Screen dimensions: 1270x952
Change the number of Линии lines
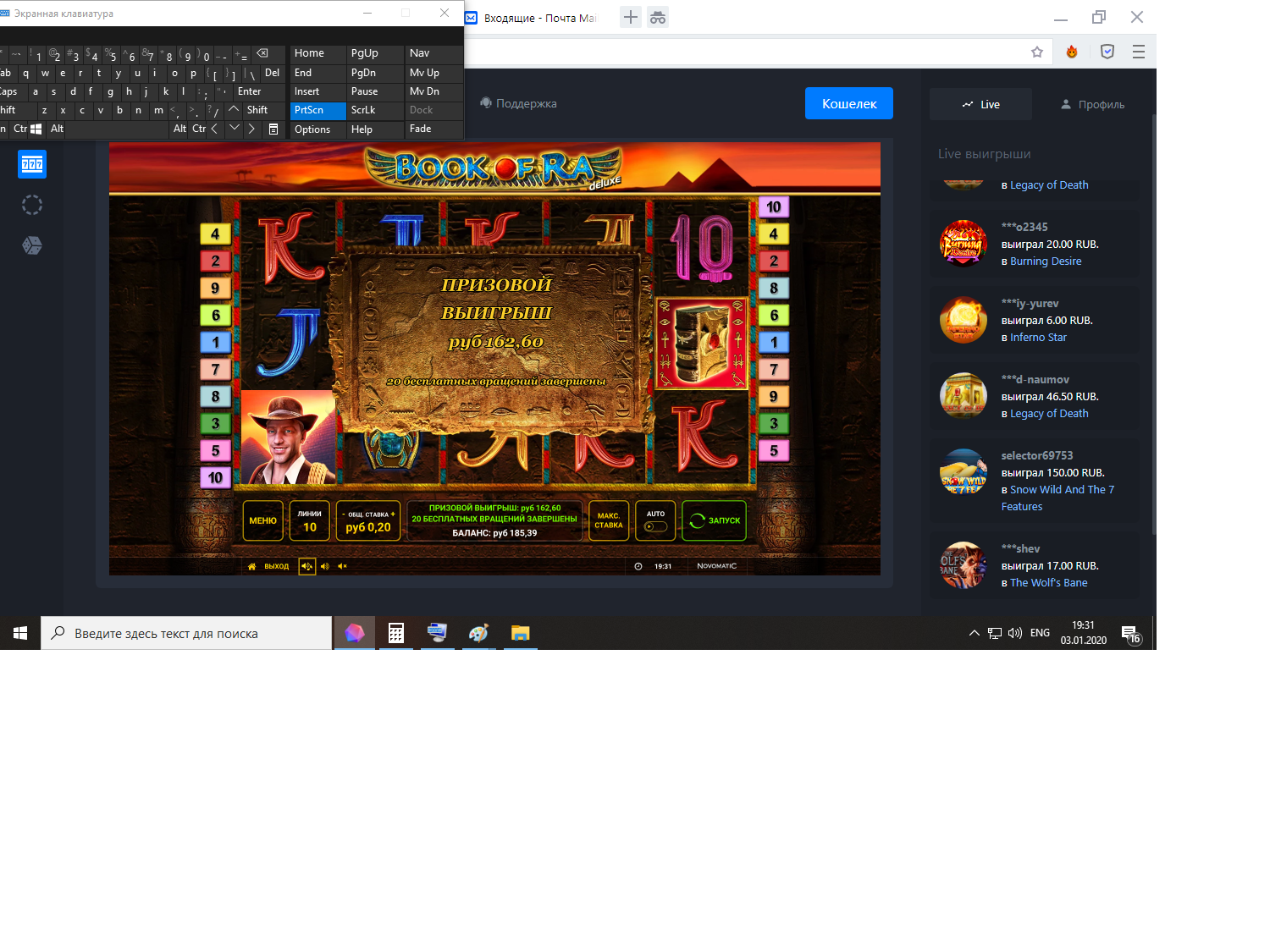pos(310,520)
